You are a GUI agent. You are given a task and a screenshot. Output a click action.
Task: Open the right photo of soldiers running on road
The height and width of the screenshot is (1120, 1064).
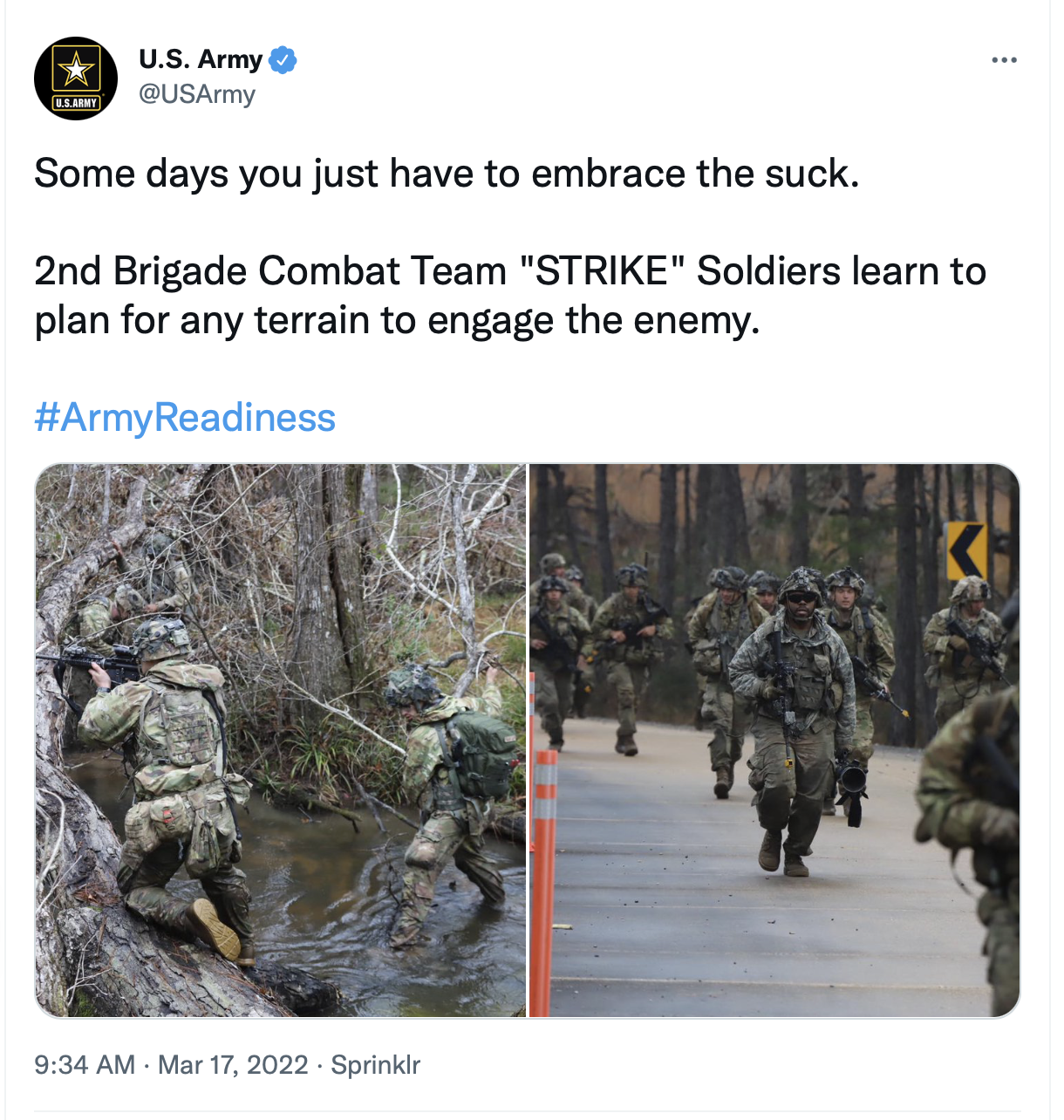774,741
